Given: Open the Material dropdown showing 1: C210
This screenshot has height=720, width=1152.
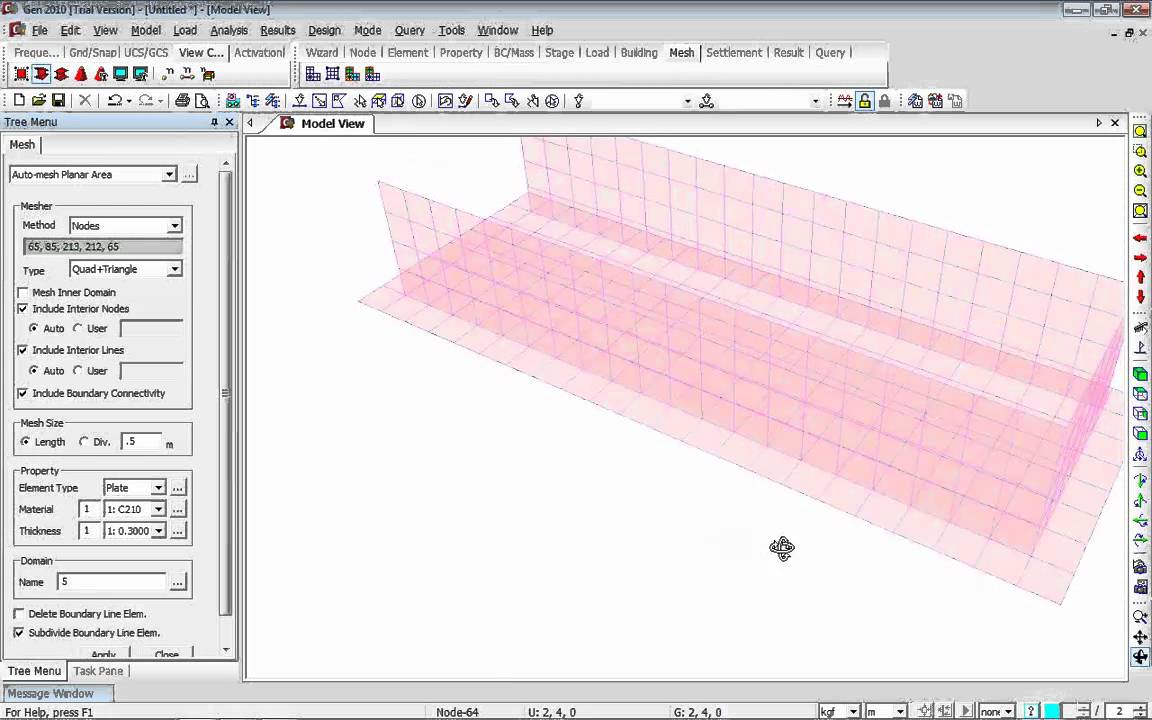Looking at the screenshot, I should tap(158, 509).
